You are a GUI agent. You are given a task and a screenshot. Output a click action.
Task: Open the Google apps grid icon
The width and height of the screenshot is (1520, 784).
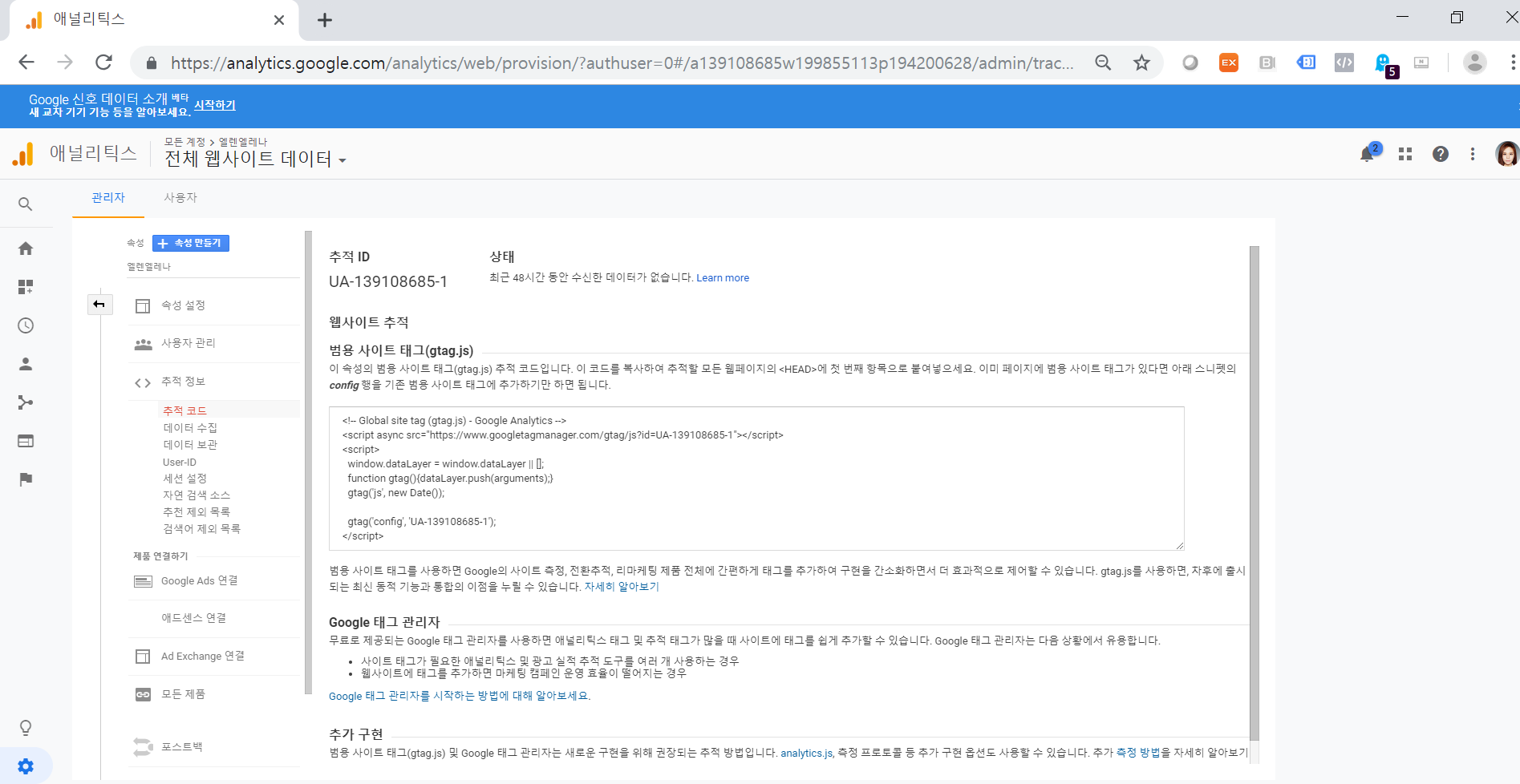[x=1405, y=154]
